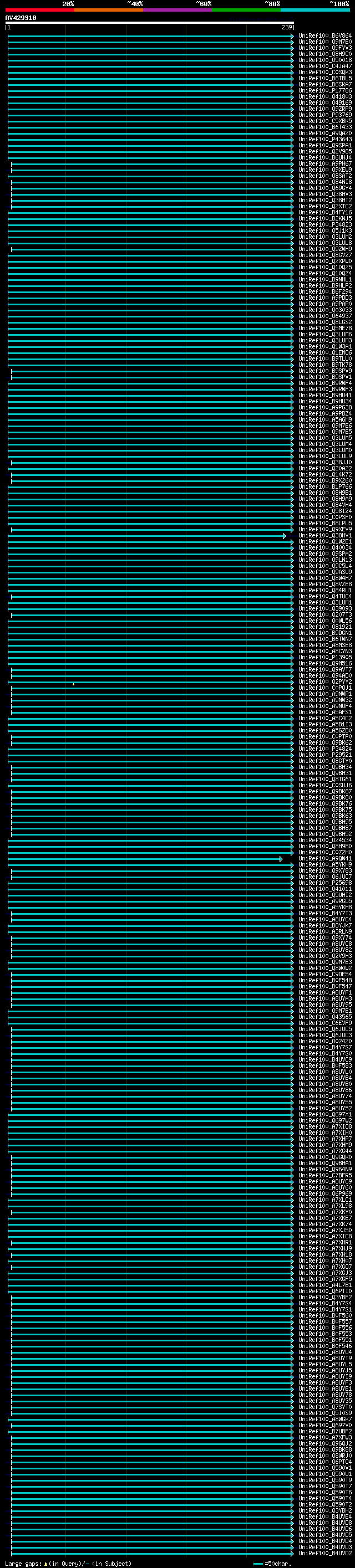Click the white query sequence bar
This screenshot has width=355, height=1568.
point(150,23)
